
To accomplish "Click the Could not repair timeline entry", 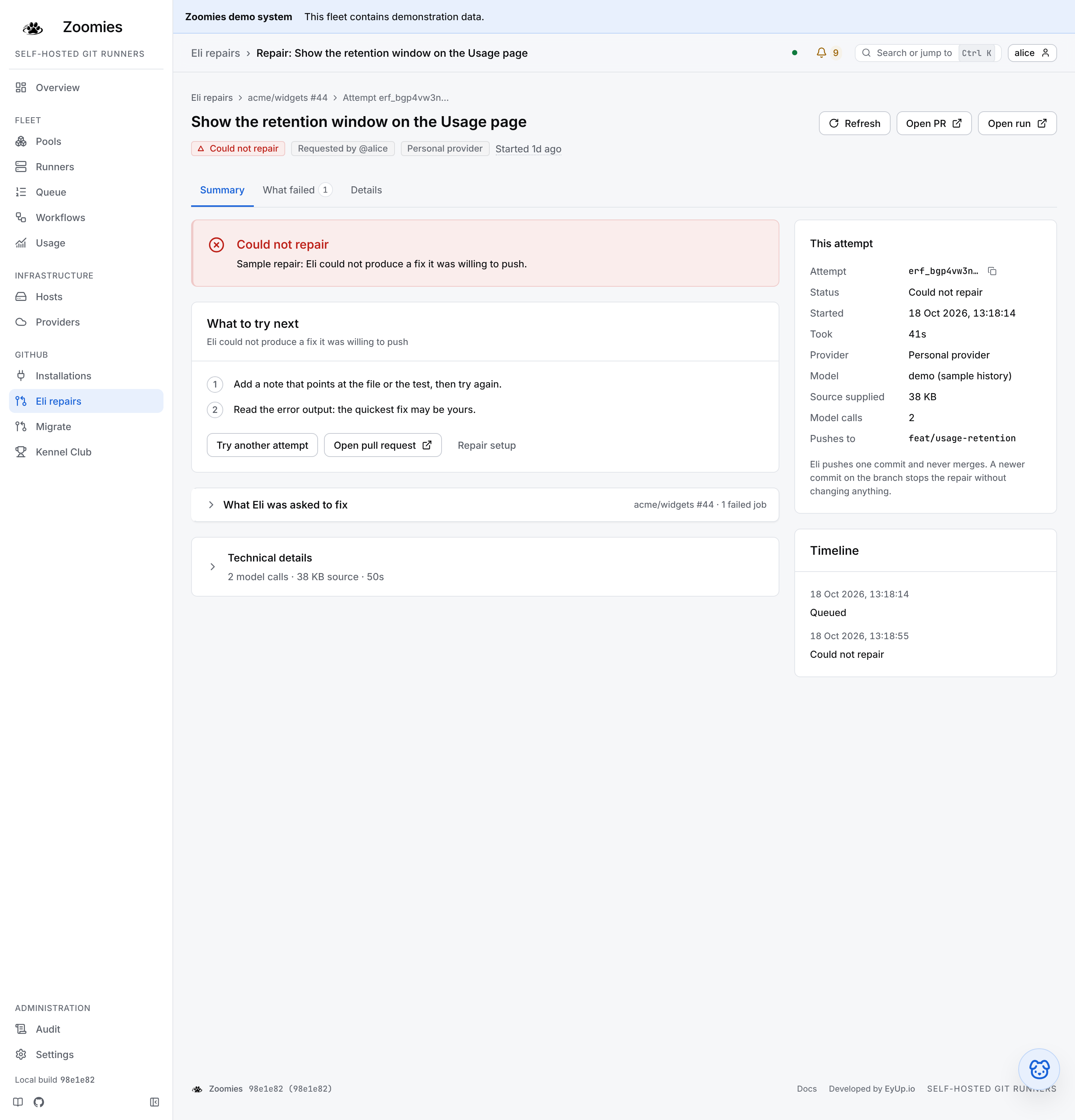I will coord(847,654).
